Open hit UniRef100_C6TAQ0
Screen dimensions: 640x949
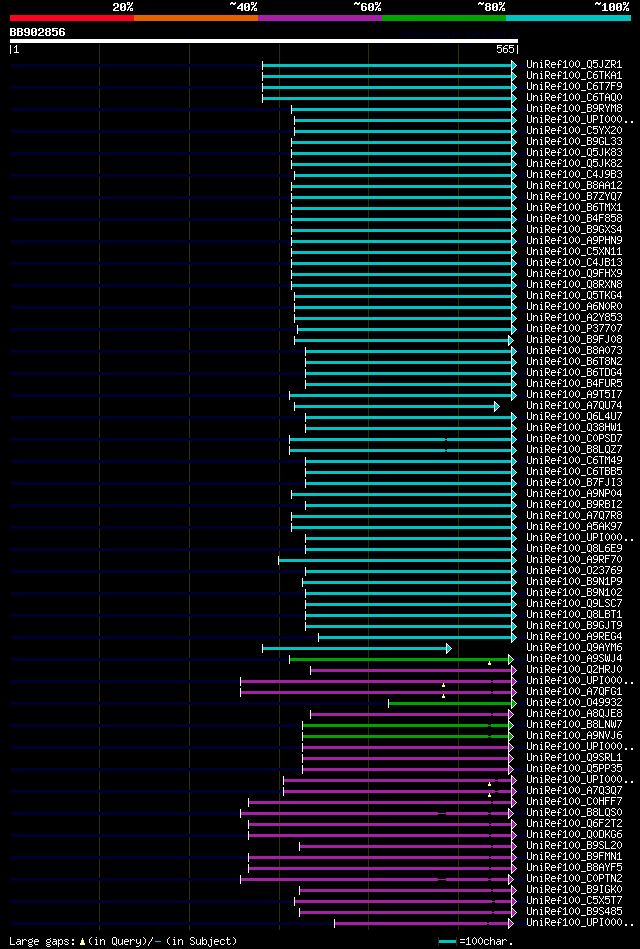tap(575, 97)
